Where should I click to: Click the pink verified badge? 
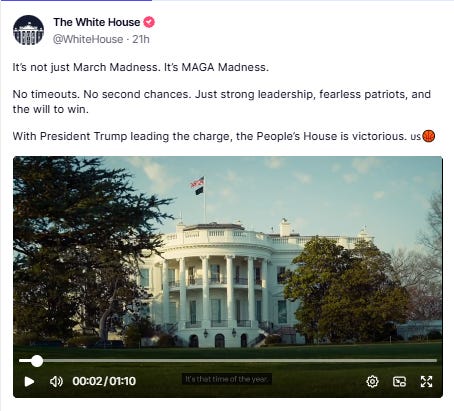tap(149, 22)
